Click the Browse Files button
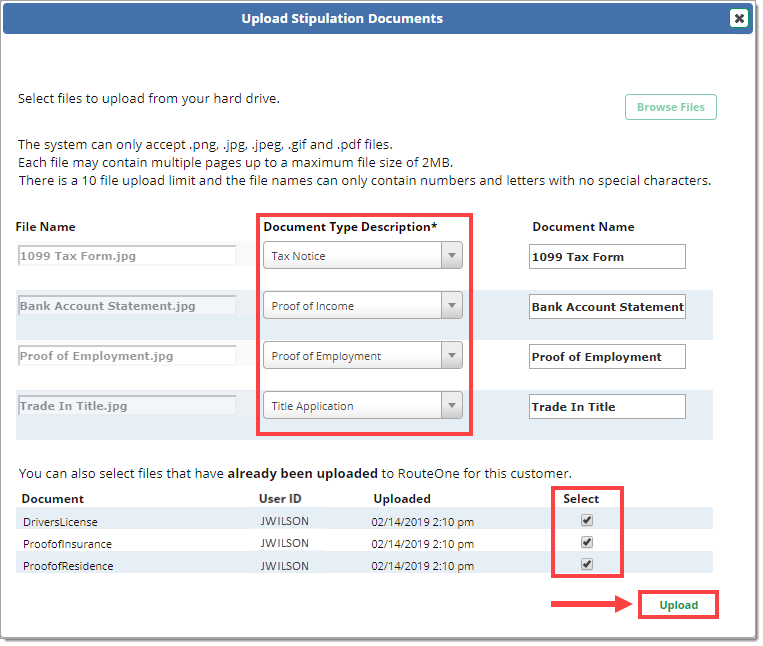 click(x=670, y=107)
